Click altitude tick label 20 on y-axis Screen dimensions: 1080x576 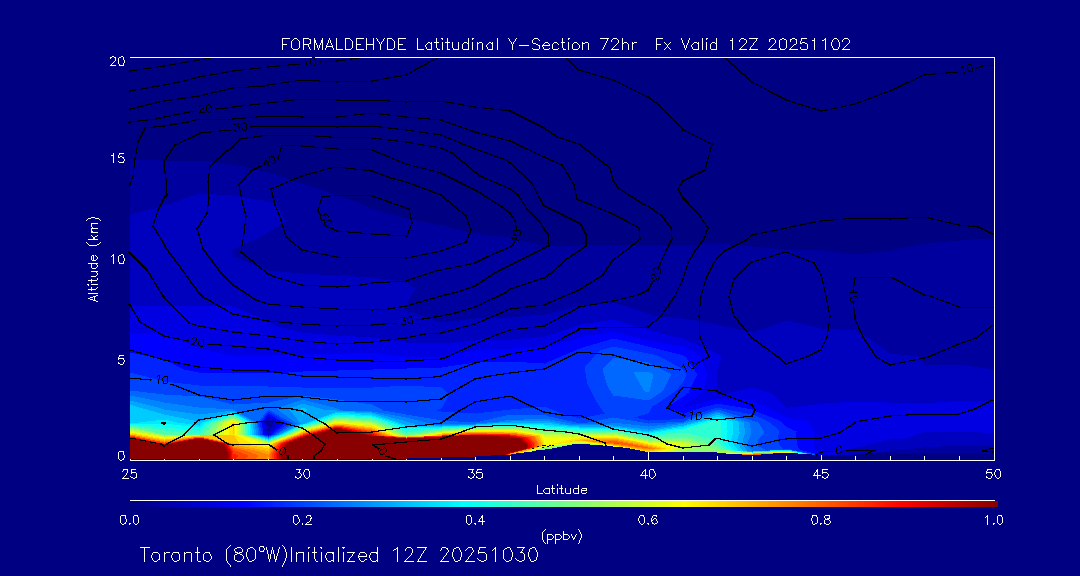pyautogui.click(x=114, y=61)
